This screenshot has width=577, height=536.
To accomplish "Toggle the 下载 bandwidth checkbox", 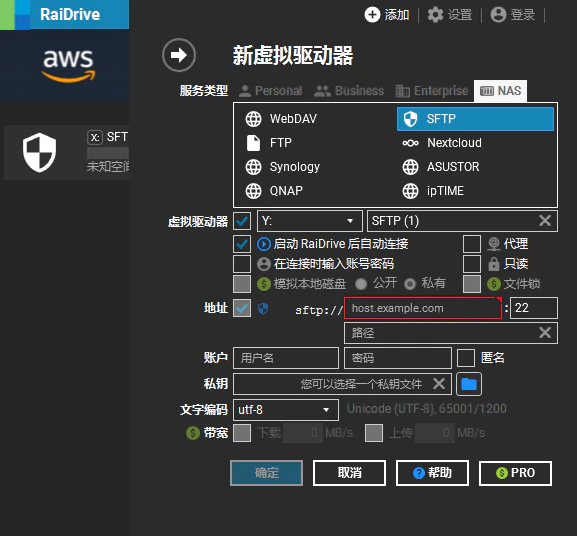I will pyautogui.click(x=242, y=433).
